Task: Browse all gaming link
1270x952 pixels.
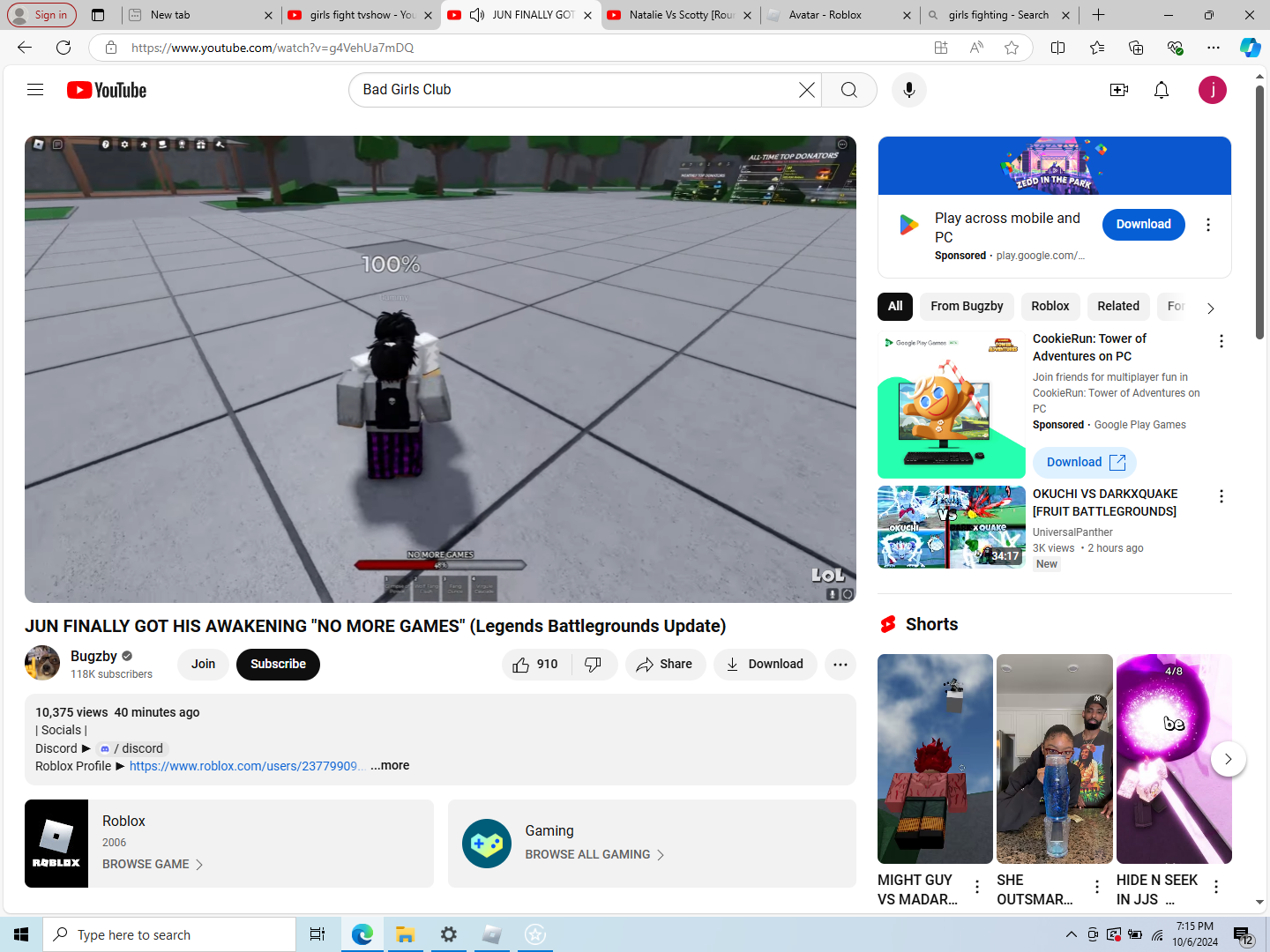Action: pyautogui.click(x=594, y=854)
